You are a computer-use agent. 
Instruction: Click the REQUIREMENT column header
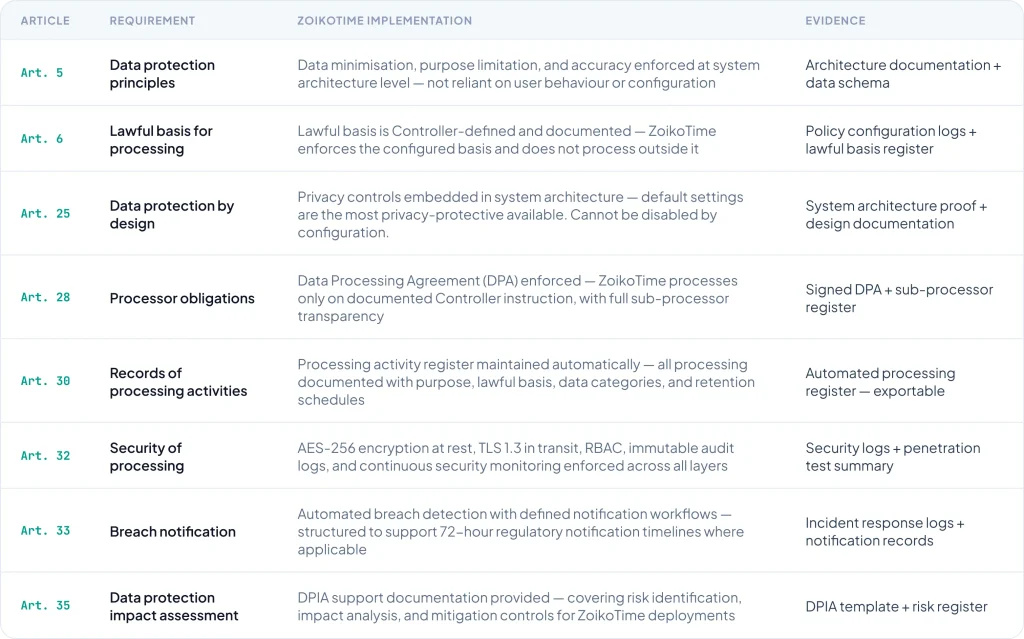[152, 21]
